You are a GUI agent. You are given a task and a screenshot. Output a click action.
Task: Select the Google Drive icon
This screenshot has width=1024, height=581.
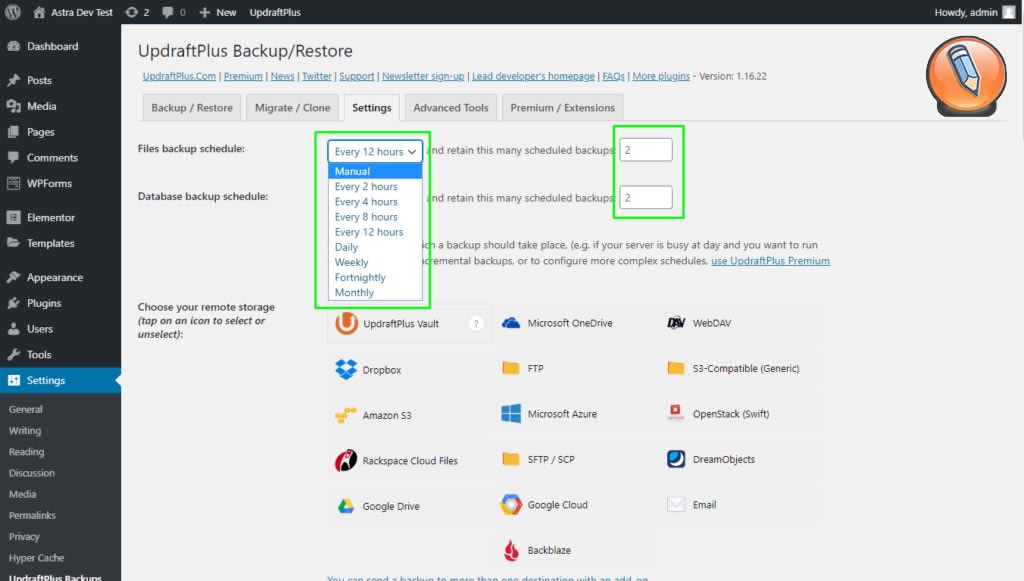(346, 506)
